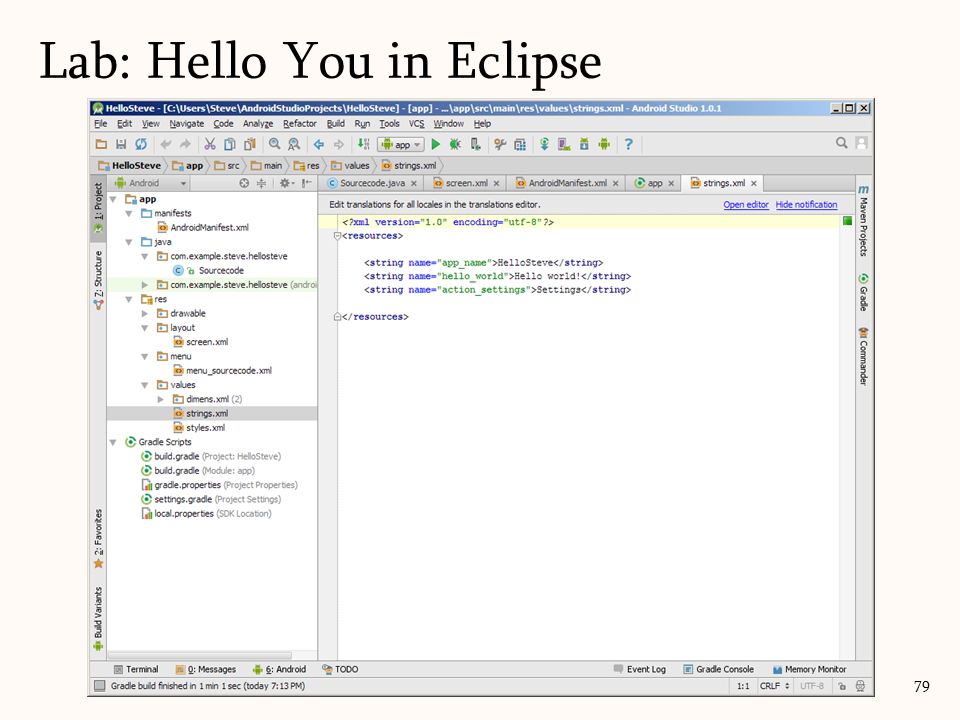
Task: Open the app run configuration dropdown
Action: point(402,144)
